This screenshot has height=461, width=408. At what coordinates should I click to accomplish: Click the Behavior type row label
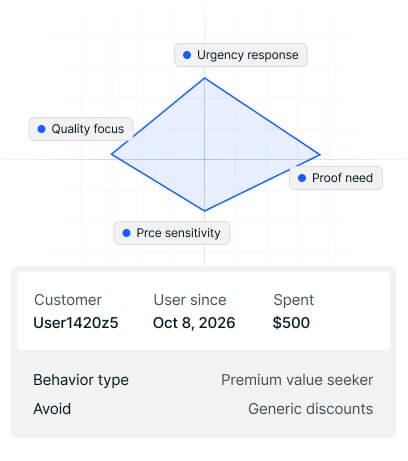click(81, 380)
